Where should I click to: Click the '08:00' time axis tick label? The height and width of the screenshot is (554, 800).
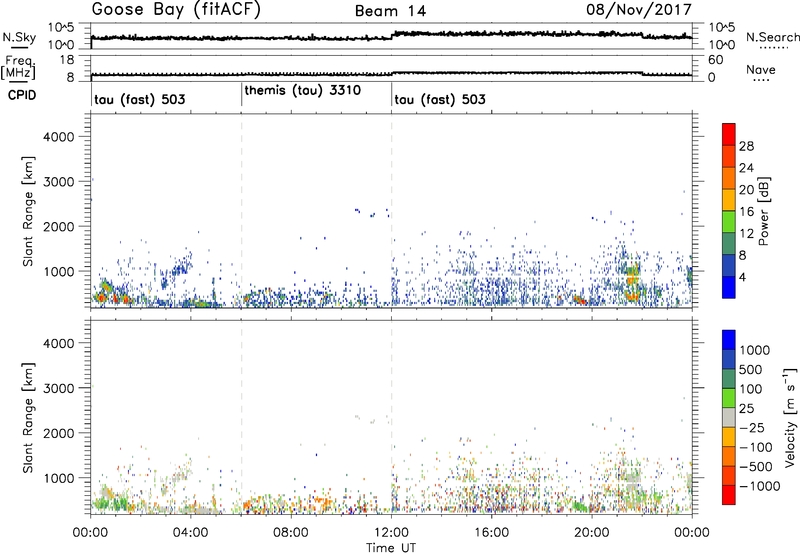[x=291, y=533]
